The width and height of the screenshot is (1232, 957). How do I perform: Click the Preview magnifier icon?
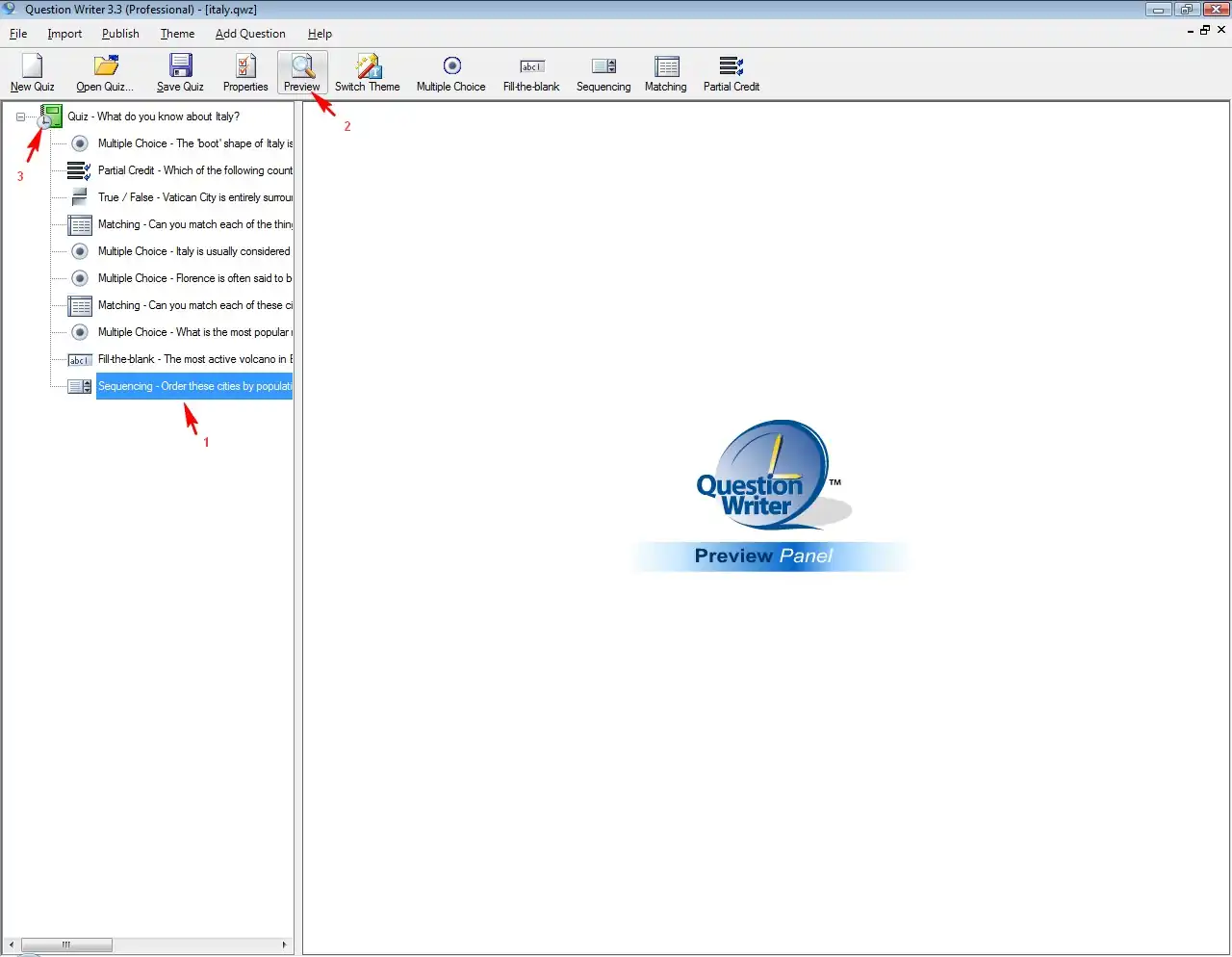click(x=302, y=66)
